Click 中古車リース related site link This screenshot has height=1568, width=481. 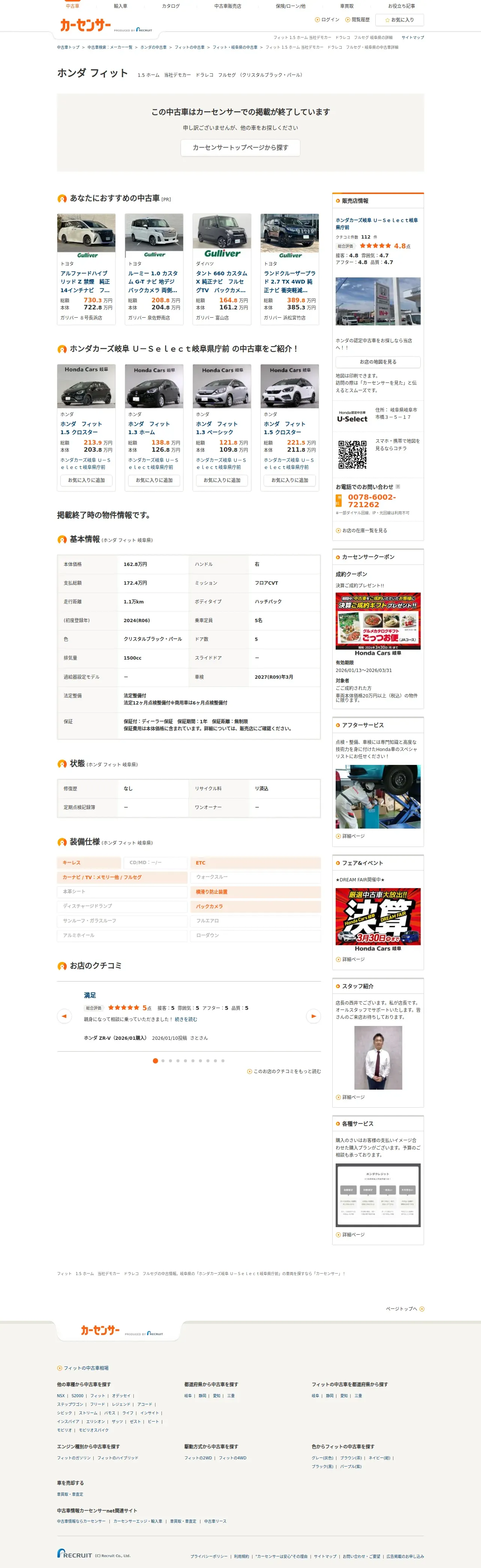pyautogui.click(x=215, y=1521)
